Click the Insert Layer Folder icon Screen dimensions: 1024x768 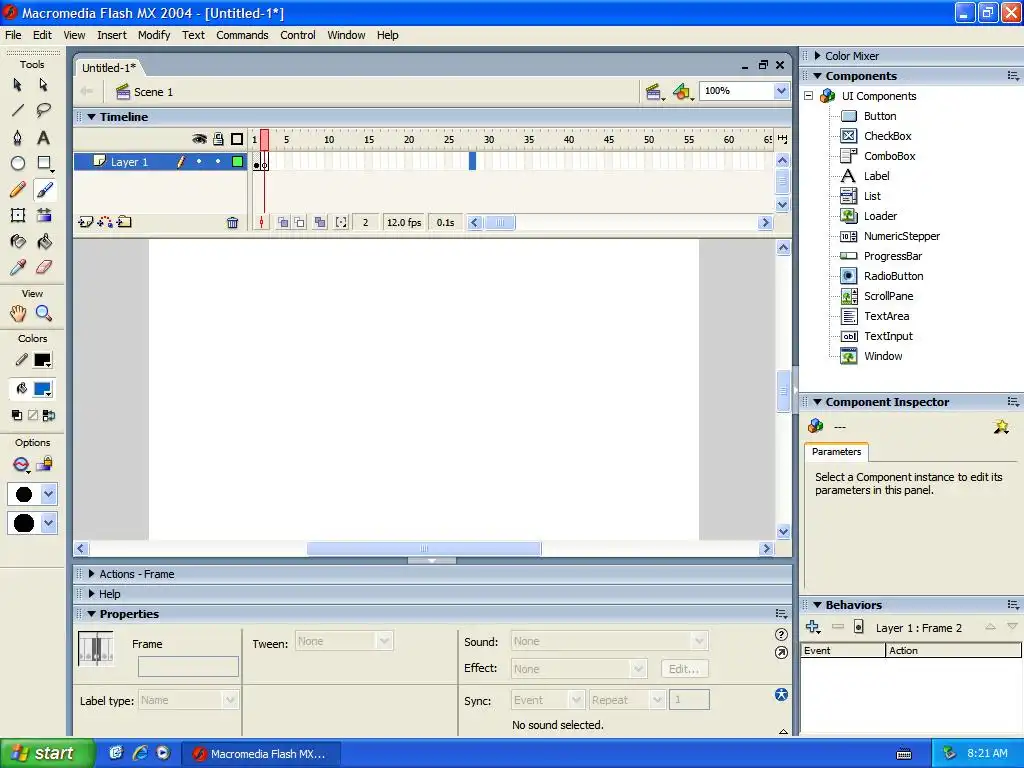124,222
